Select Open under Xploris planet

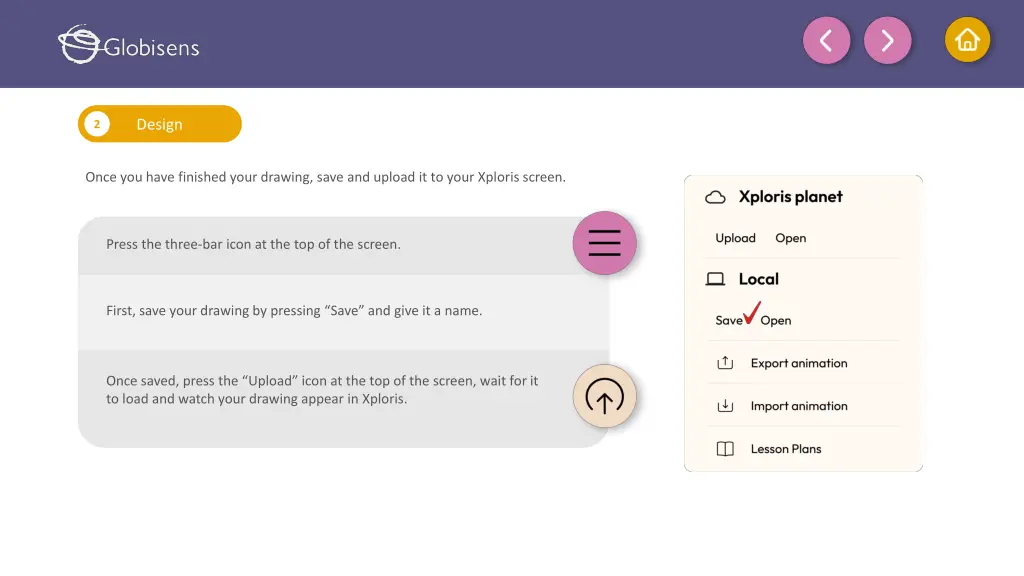790,238
